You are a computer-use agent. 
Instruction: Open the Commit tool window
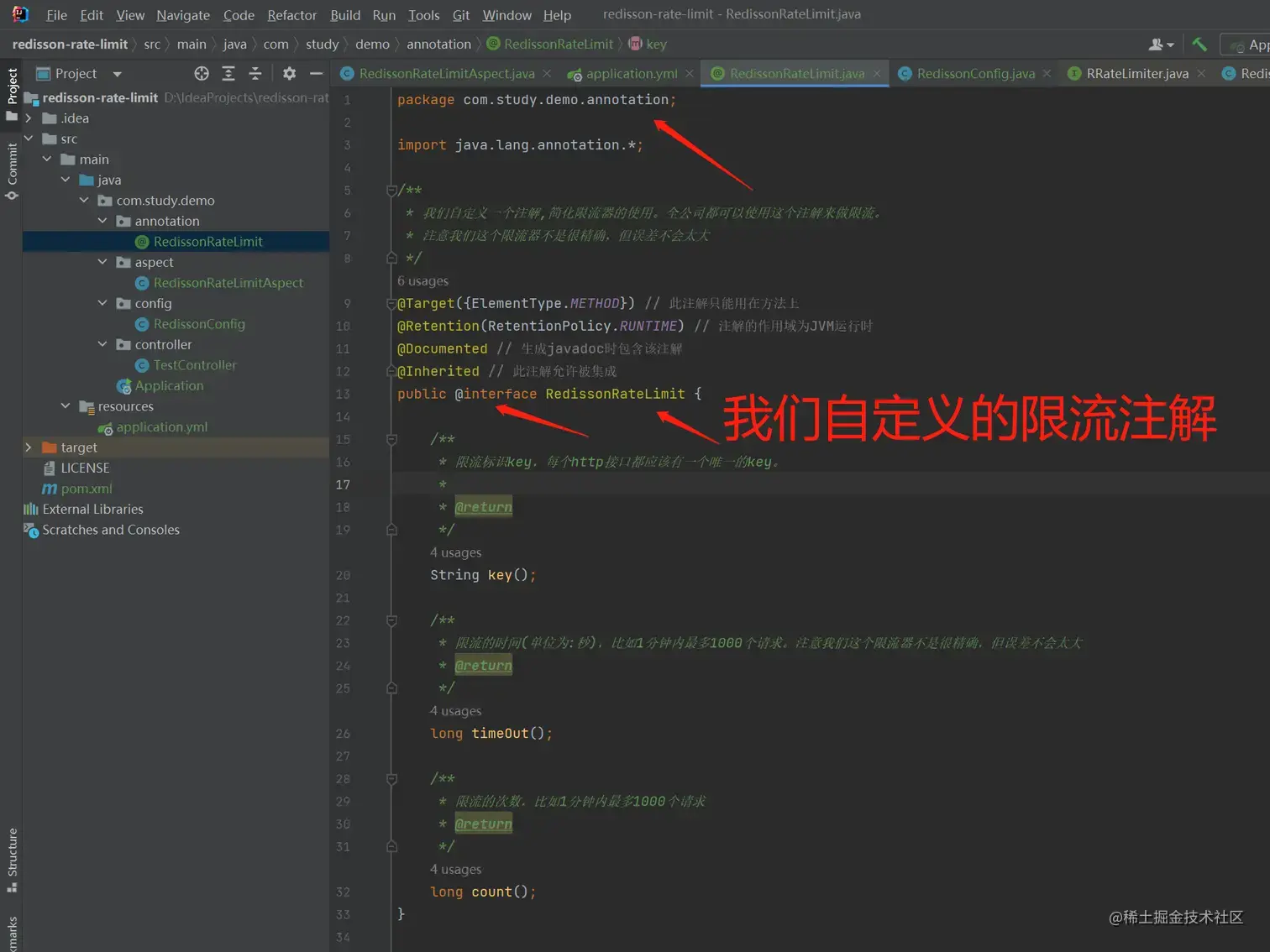pos(12,170)
